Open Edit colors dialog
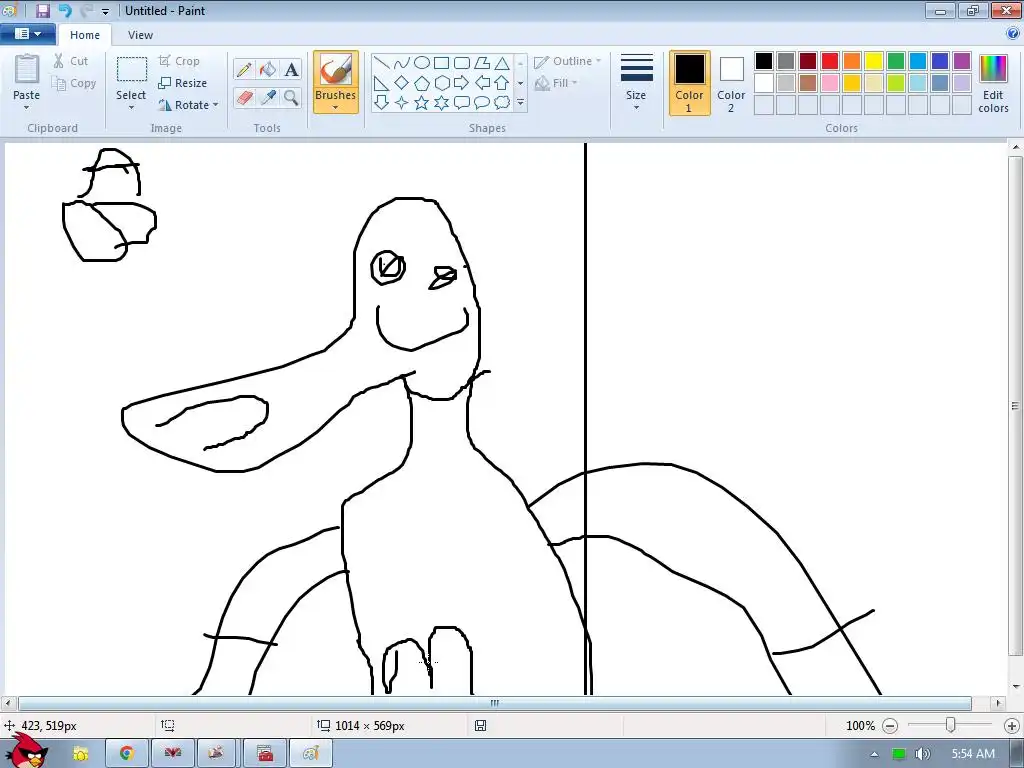This screenshot has height=768, width=1024. click(993, 83)
